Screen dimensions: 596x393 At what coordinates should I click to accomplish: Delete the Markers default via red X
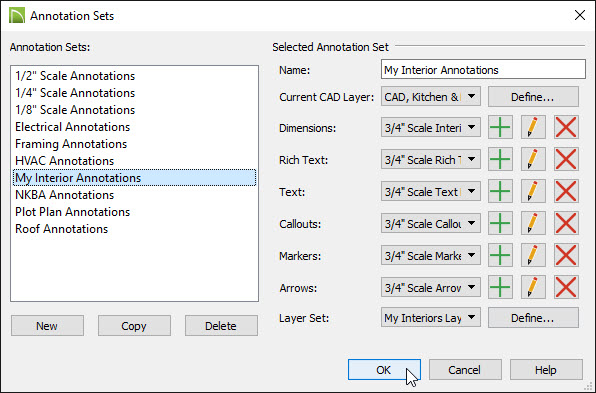pyautogui.click(x=566, y=255)
